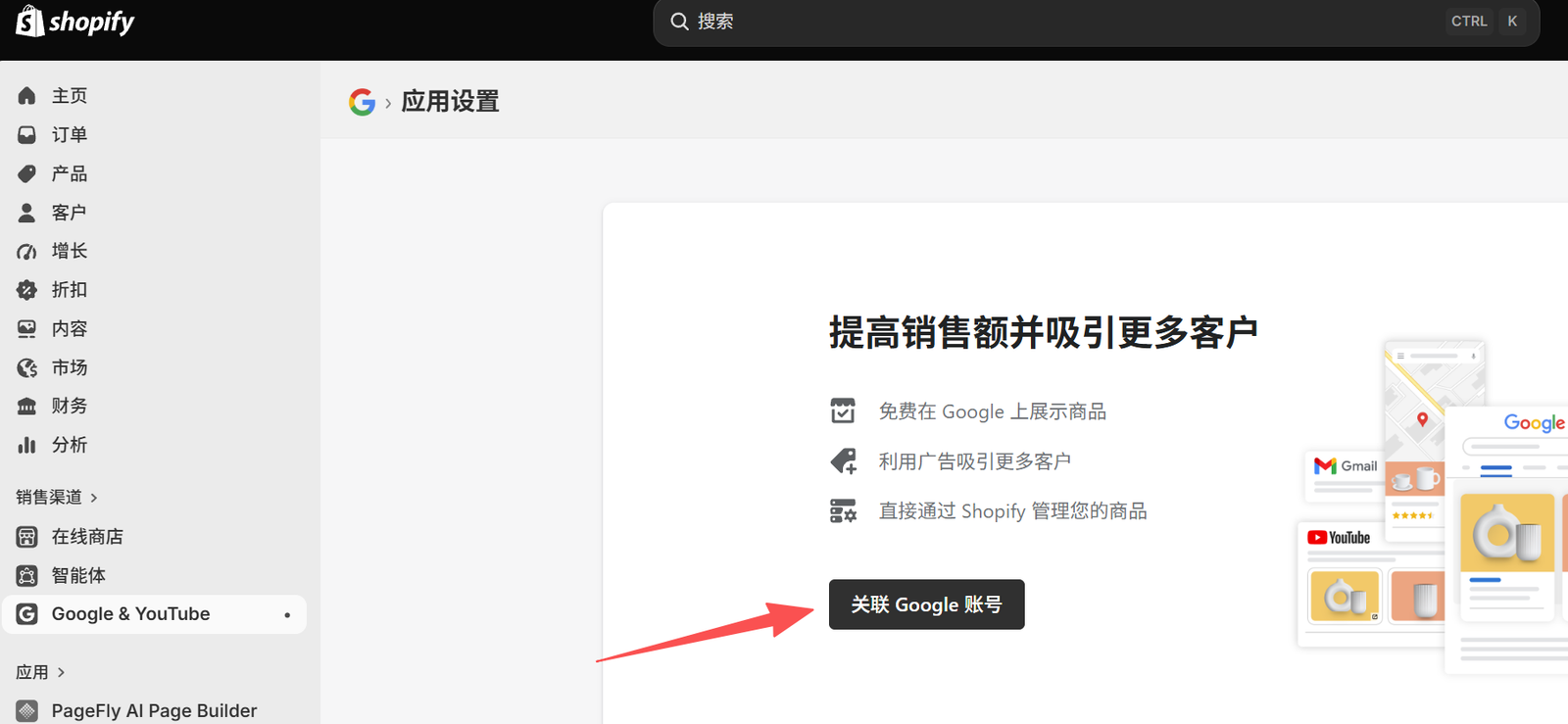Click the dot indicator beside Google & YouTube

click(x=287, y=615)
